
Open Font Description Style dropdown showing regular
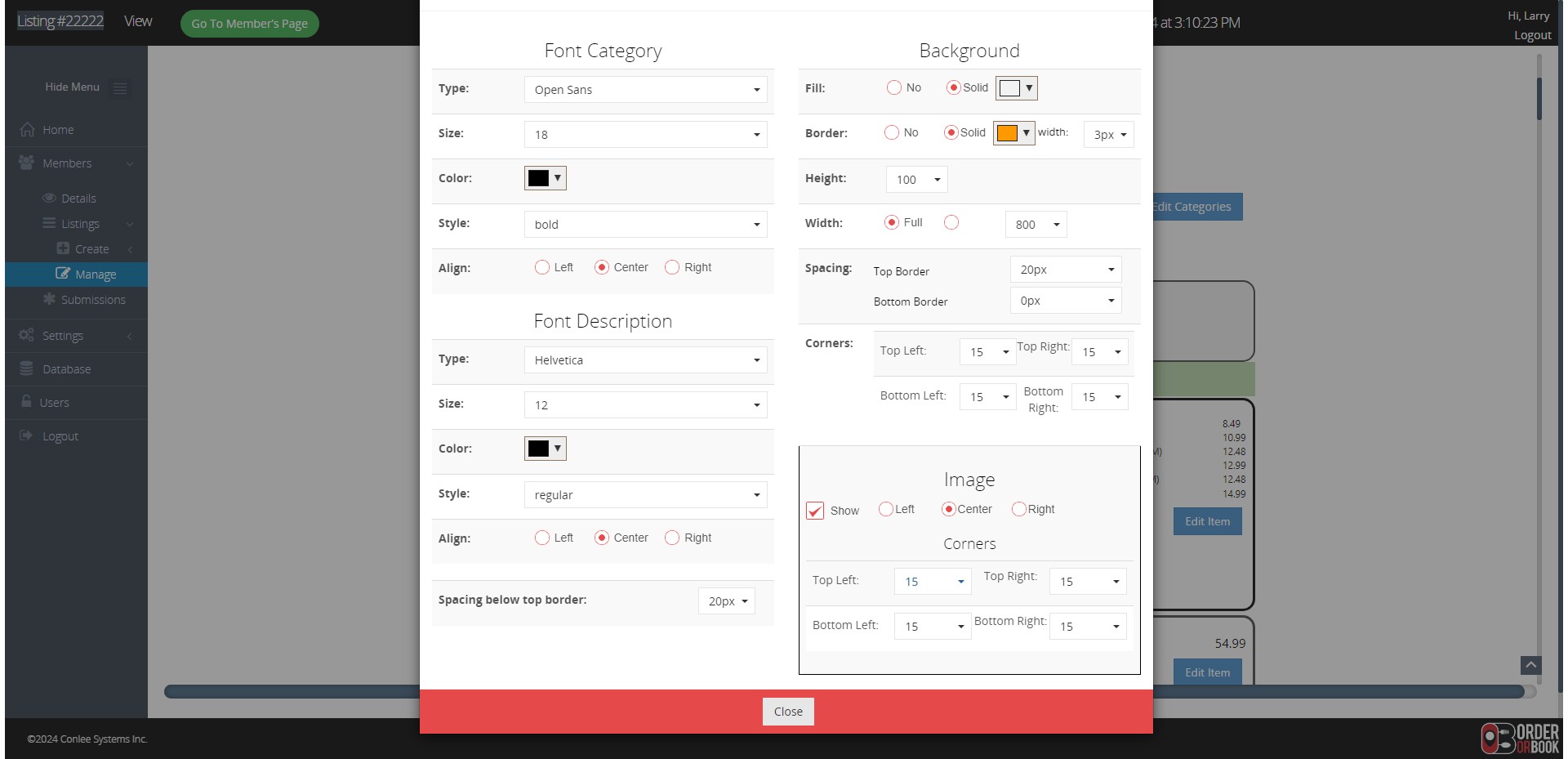(645, 495)
